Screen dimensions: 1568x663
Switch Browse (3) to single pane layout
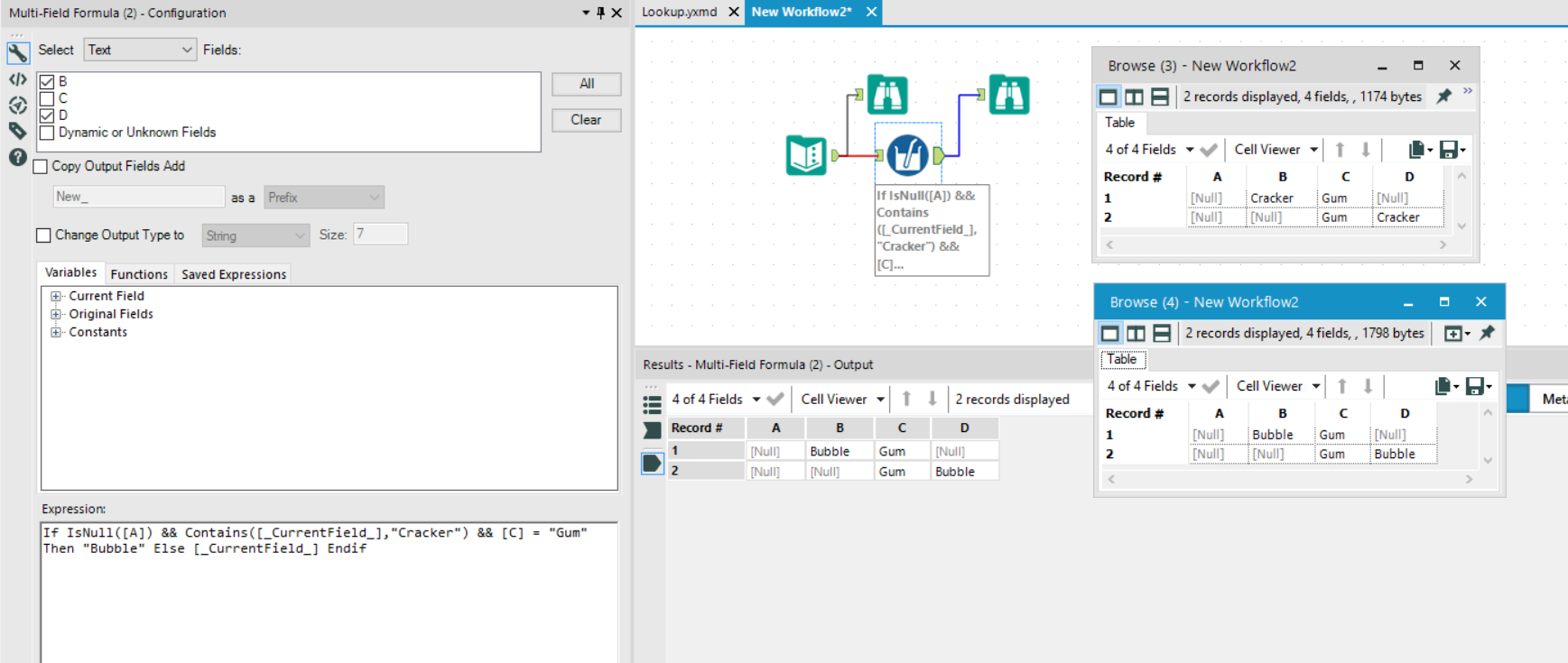pyautogui.click(x=1109, y=97)
